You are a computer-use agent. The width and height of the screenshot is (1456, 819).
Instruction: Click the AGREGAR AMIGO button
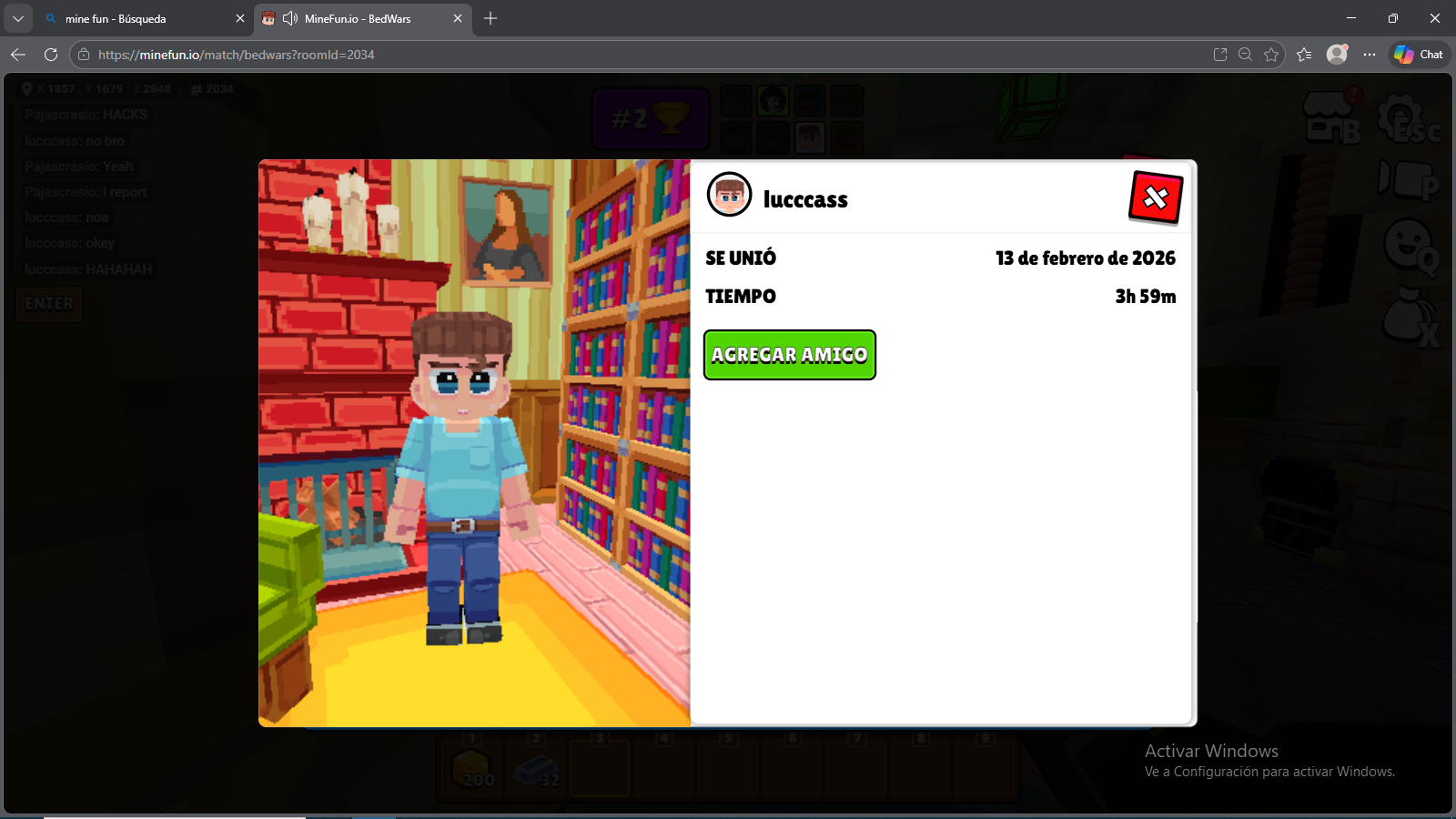click(x=789, y=355)
